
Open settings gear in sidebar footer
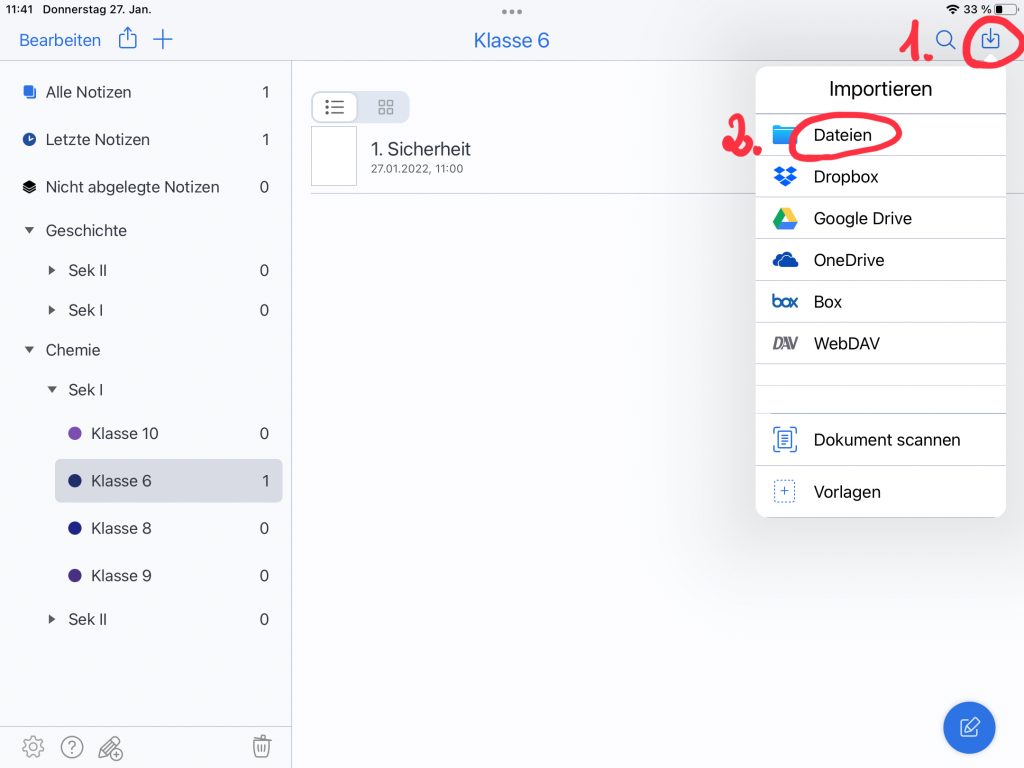pos(33,746)
